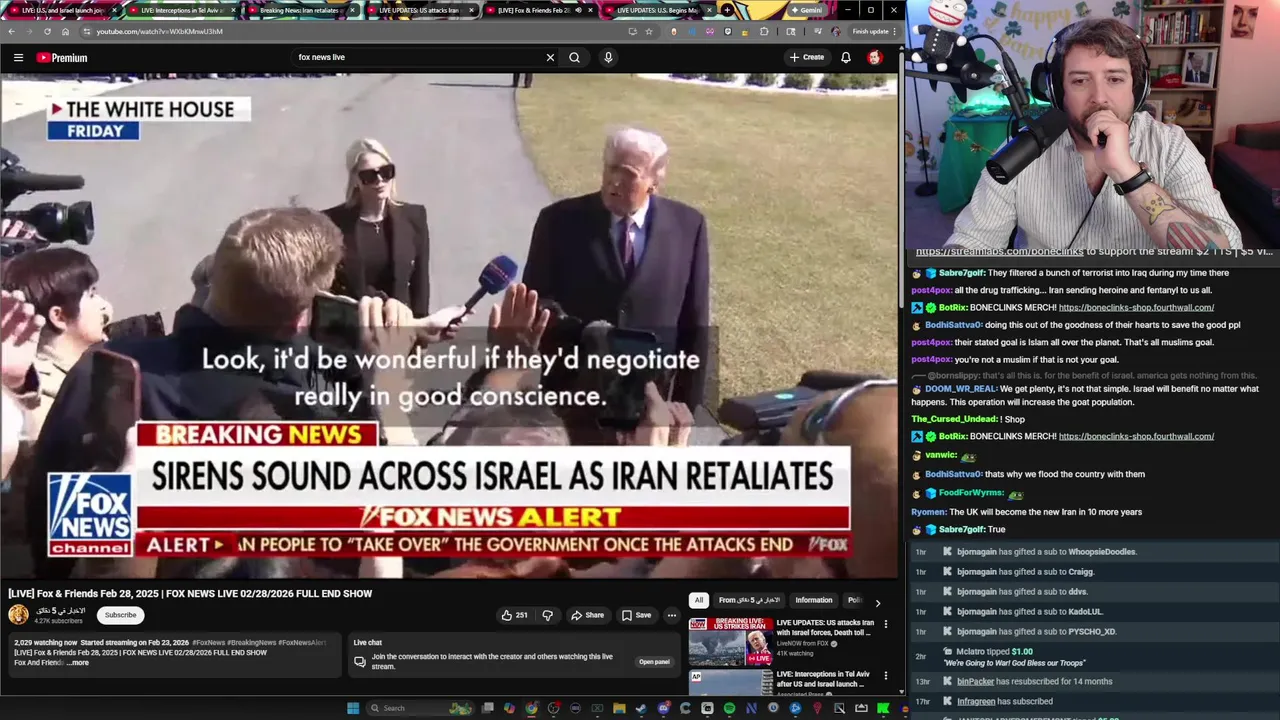Screen dimensions: 1280x720
Task: Share the Fox & Friends video
Action: [587, 615]
